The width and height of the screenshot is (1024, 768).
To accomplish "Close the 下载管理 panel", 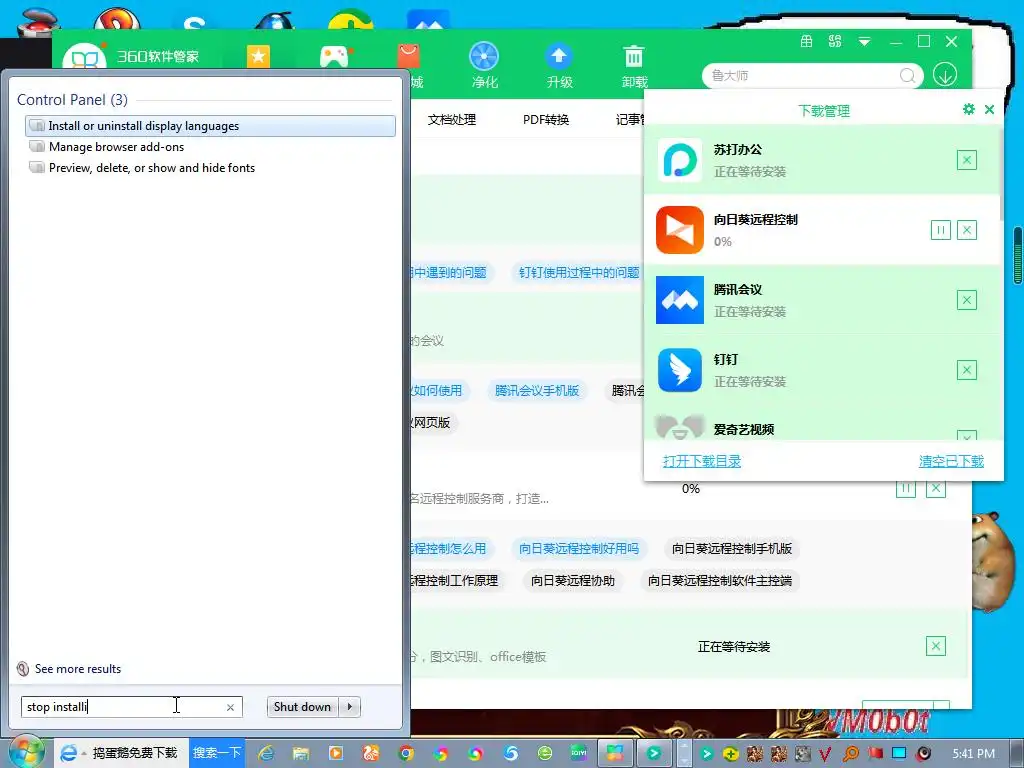I will [989, 110].
